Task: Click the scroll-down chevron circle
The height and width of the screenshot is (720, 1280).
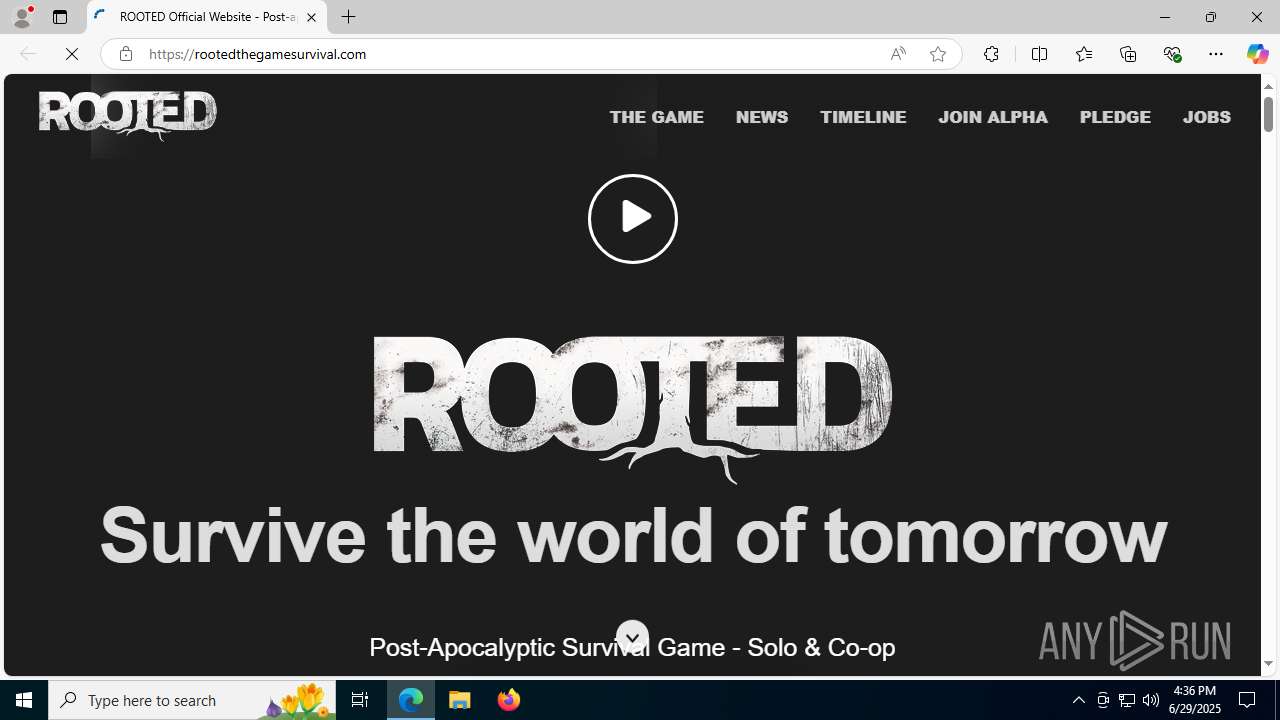Action: pos(632,637)
